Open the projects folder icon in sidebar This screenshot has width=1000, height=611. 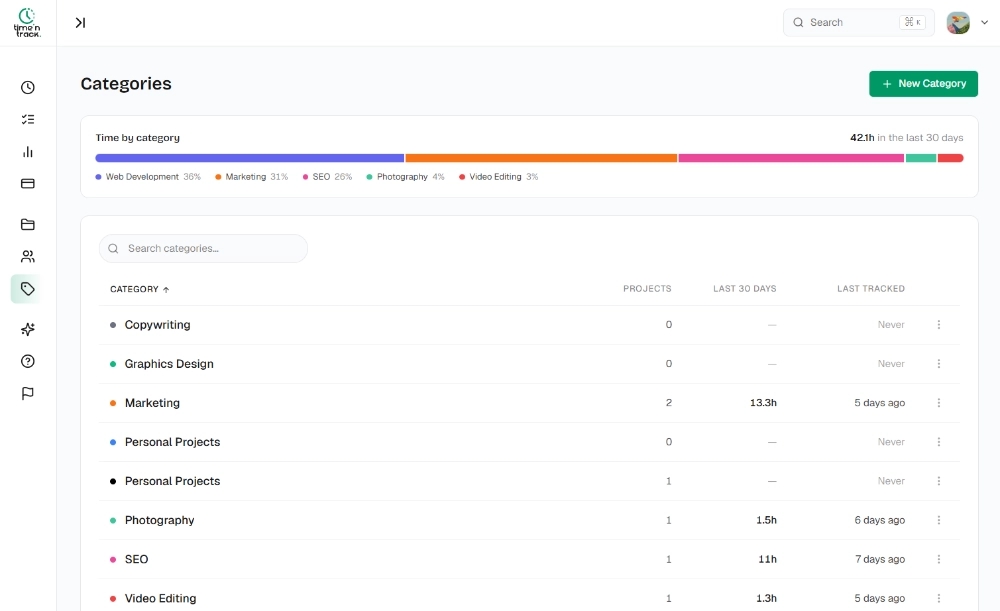click(27, 225)
